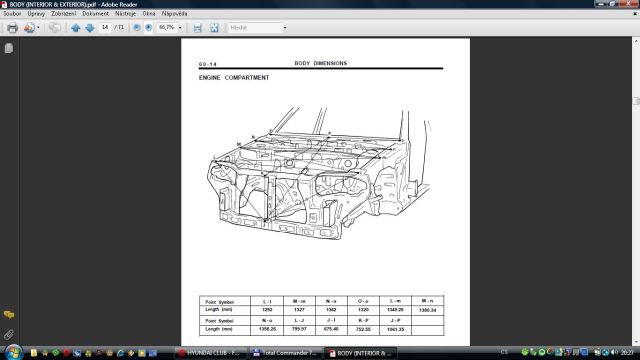This screenshot has height=360, width=640.
Task: Open the Comments panel in sidebar
Action: pyautogui.click(x=9, y=314)
